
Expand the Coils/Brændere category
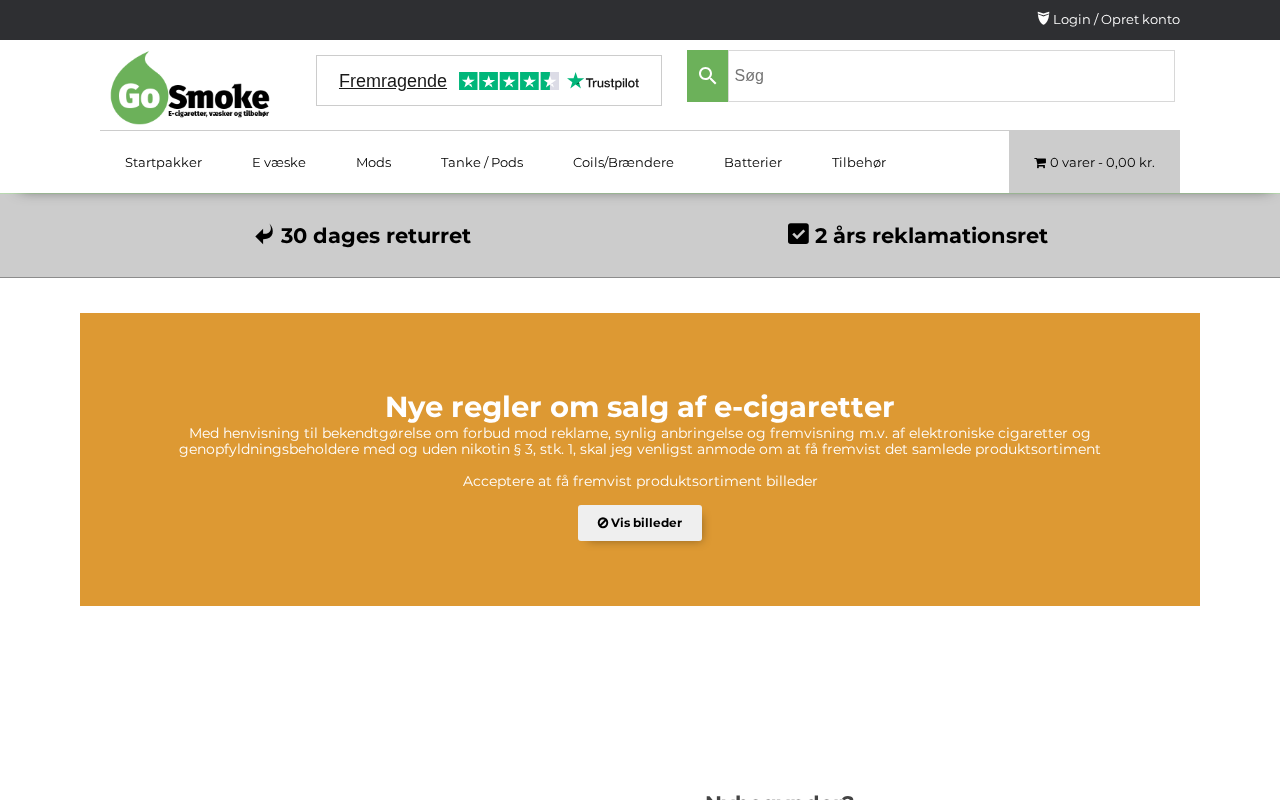pyautogui.click(x=623, y=162)
